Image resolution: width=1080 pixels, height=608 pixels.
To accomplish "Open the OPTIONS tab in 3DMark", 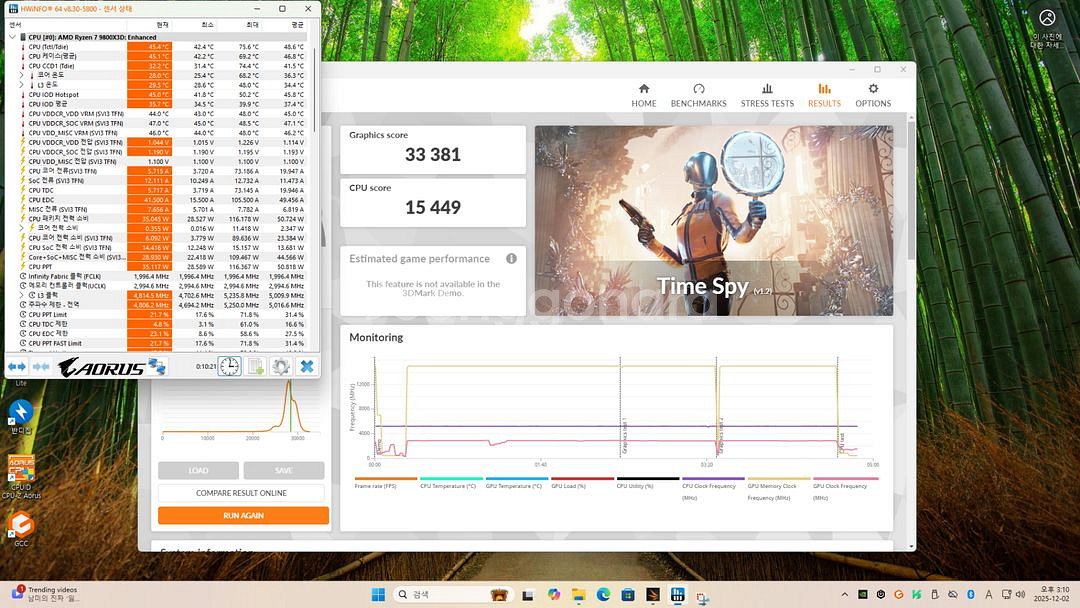I will (873, 96).
